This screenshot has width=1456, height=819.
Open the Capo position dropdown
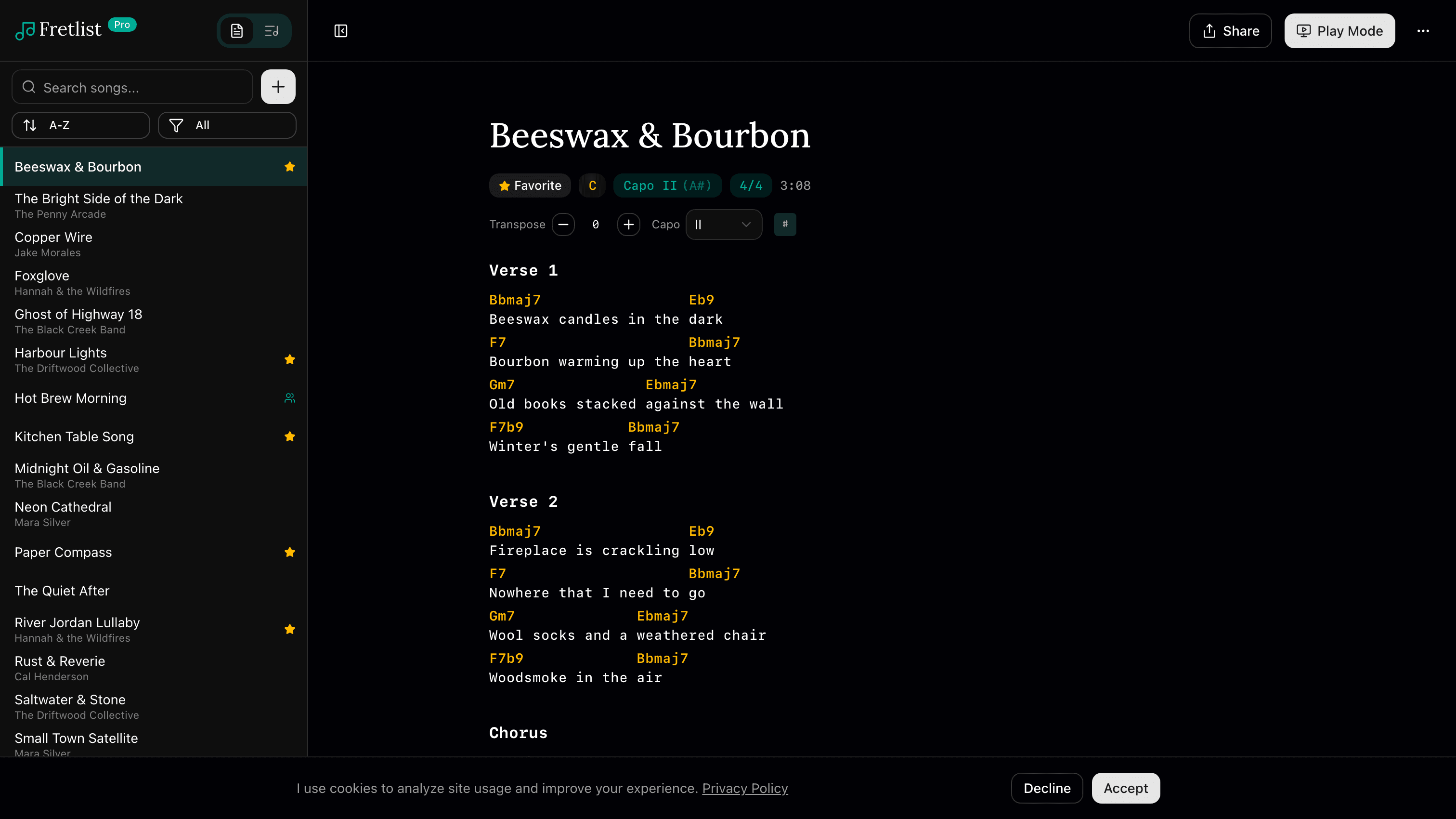[x=724, y=224]
